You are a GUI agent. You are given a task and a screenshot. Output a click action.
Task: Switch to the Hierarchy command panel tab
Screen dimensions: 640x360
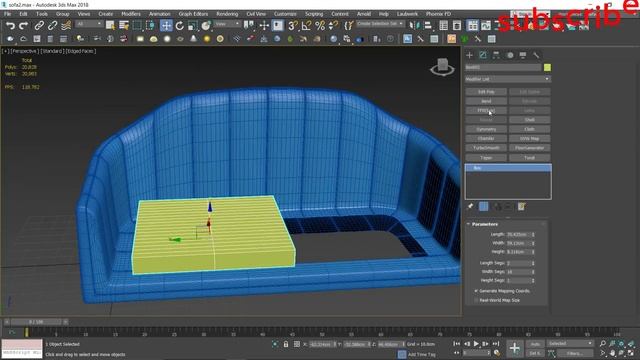tap(496, 55)
